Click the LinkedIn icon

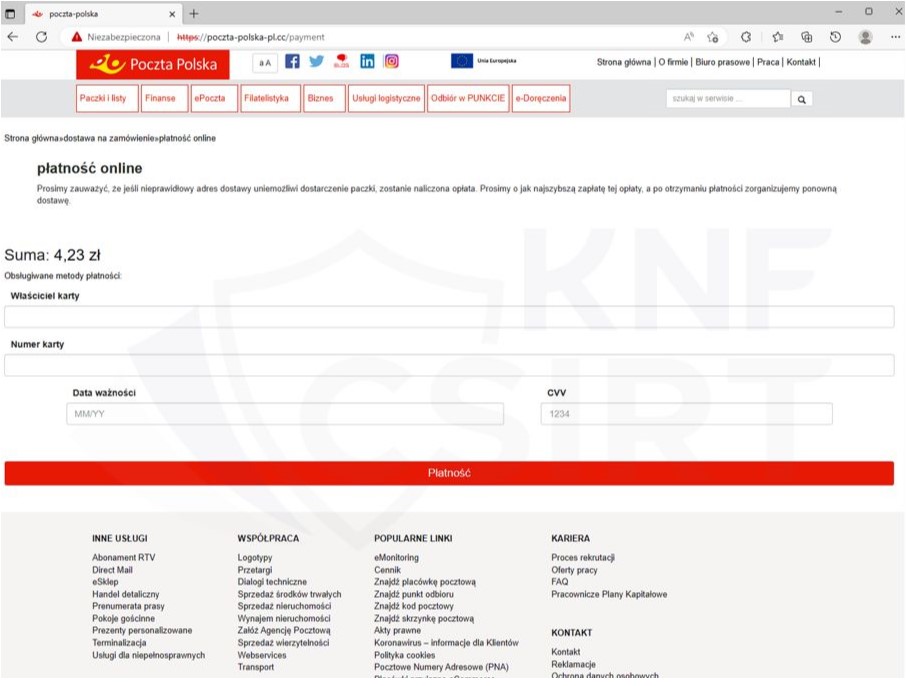[x=367, y=61]
